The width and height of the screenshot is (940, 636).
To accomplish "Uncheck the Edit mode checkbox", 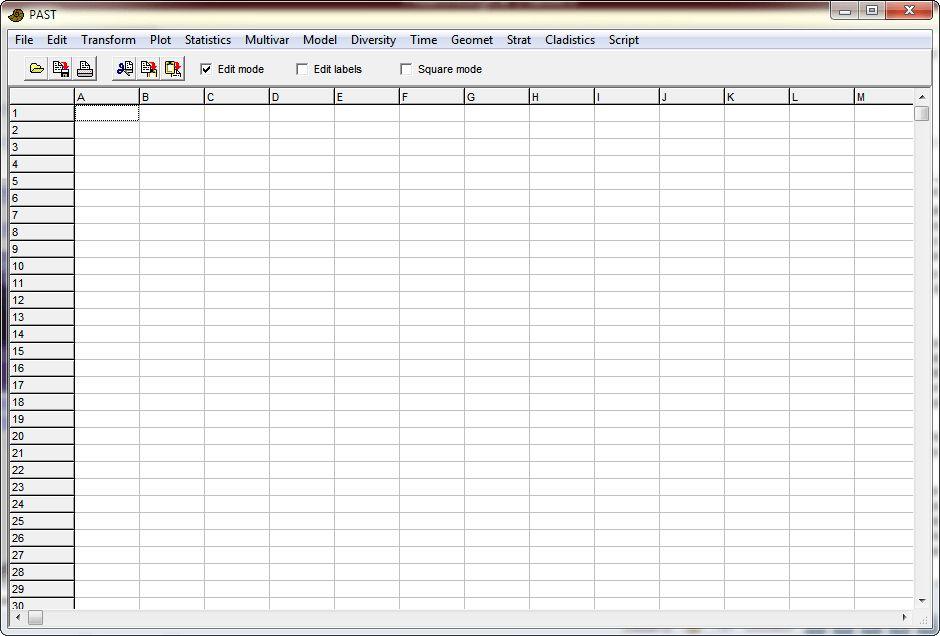I will click(x=206, y=69).
